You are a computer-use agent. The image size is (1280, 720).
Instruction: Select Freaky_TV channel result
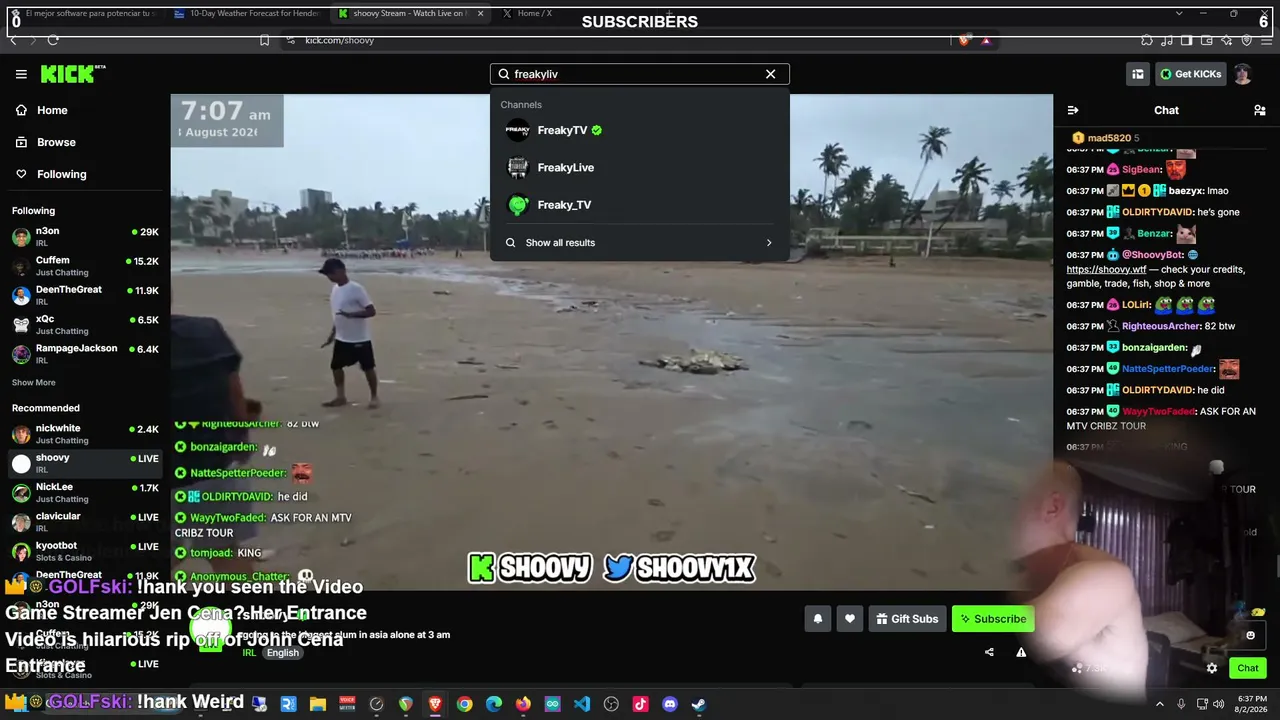639,205
